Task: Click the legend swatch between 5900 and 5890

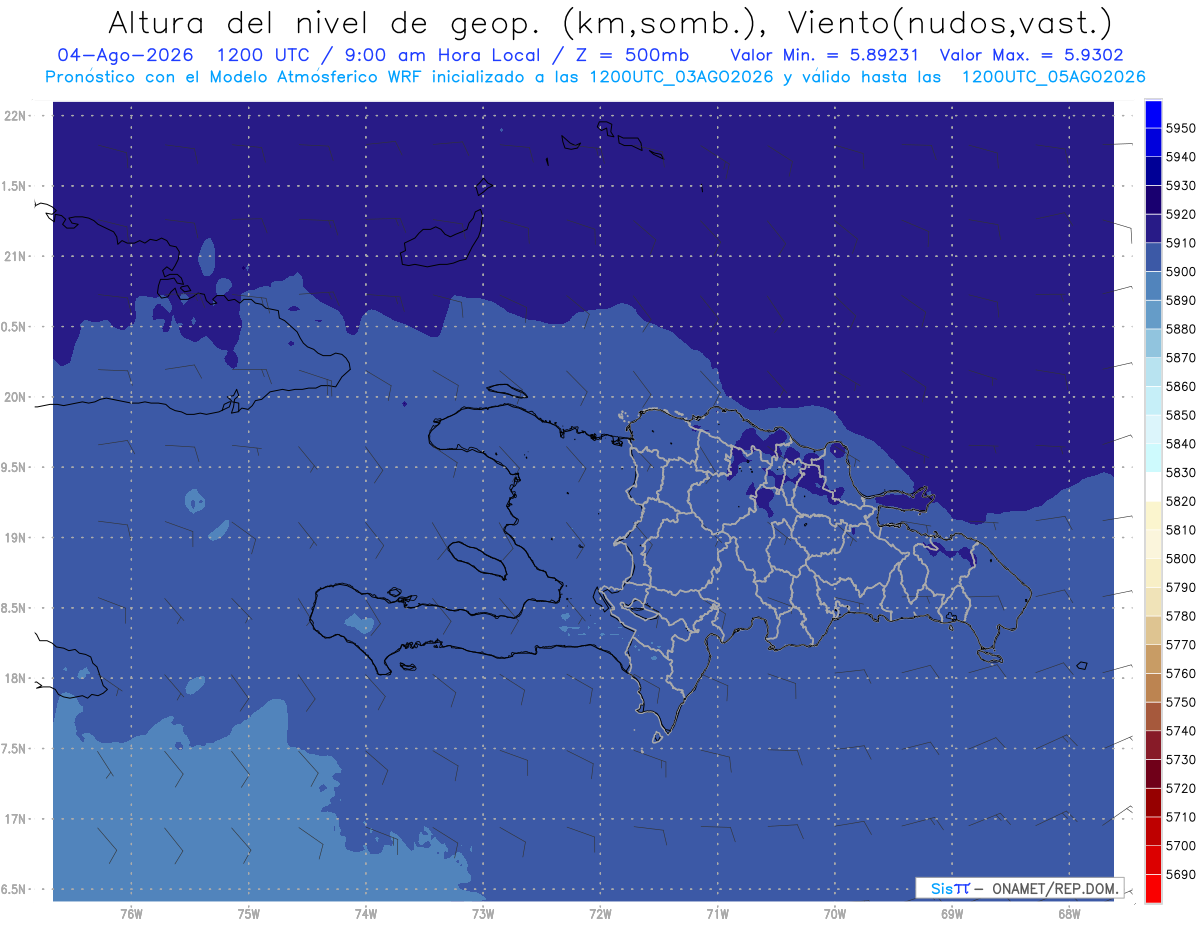Action: (1153, 286)
